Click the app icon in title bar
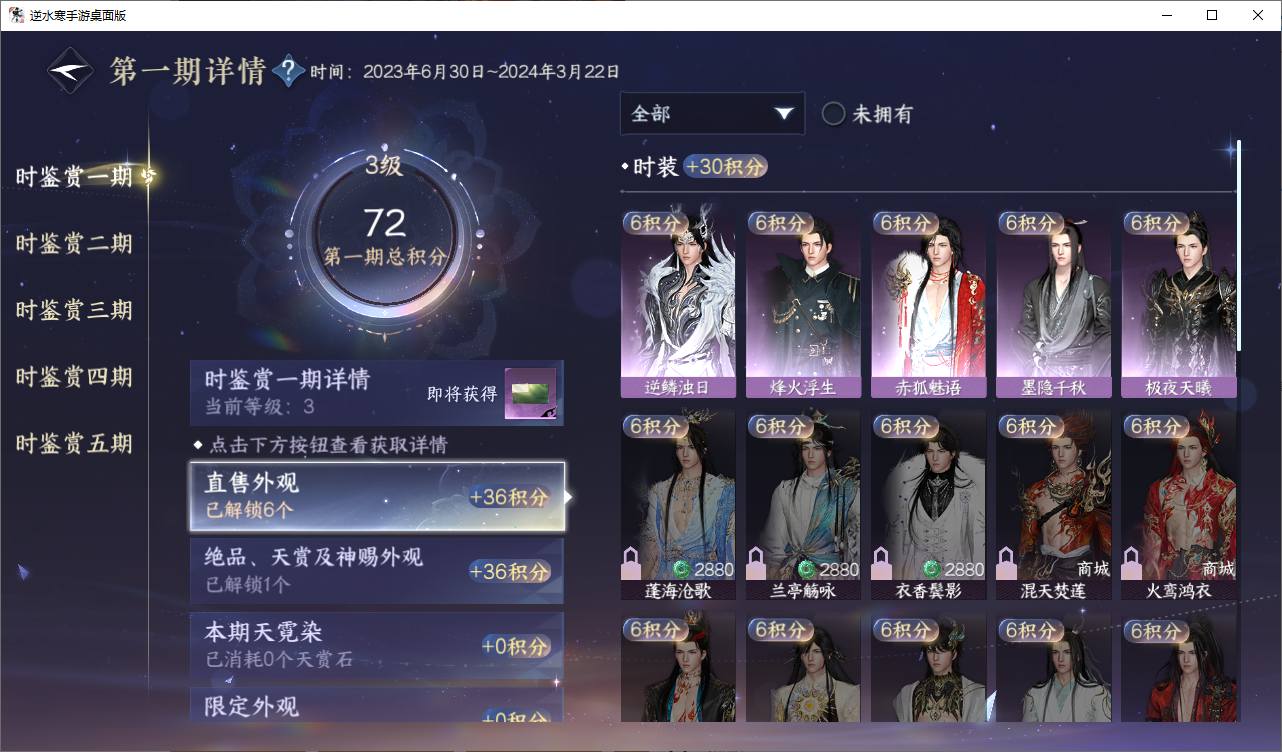The image size is (1282, 752). point(16,15)
